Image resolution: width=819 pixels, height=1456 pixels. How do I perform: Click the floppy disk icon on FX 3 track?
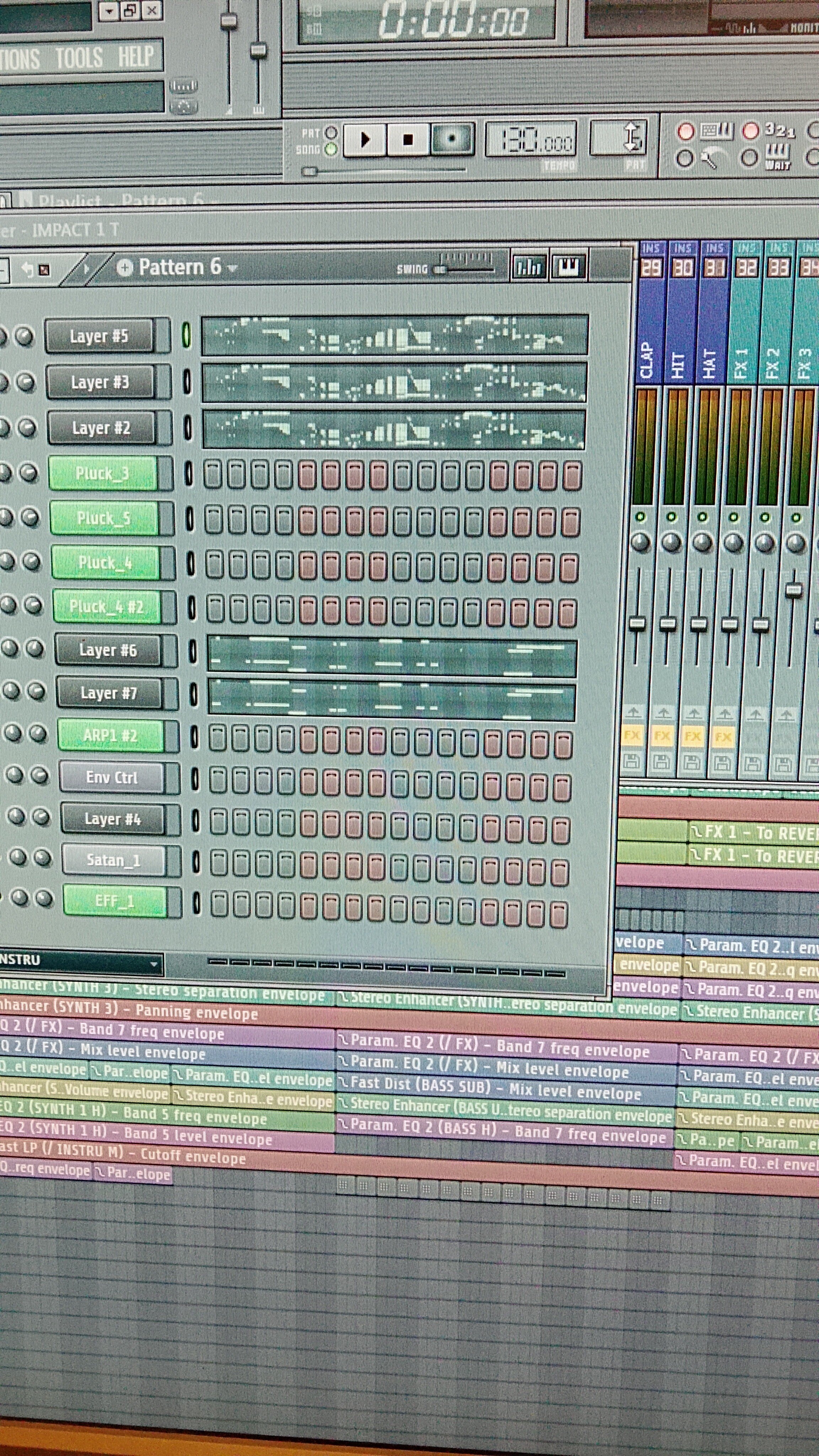[783, 765]
